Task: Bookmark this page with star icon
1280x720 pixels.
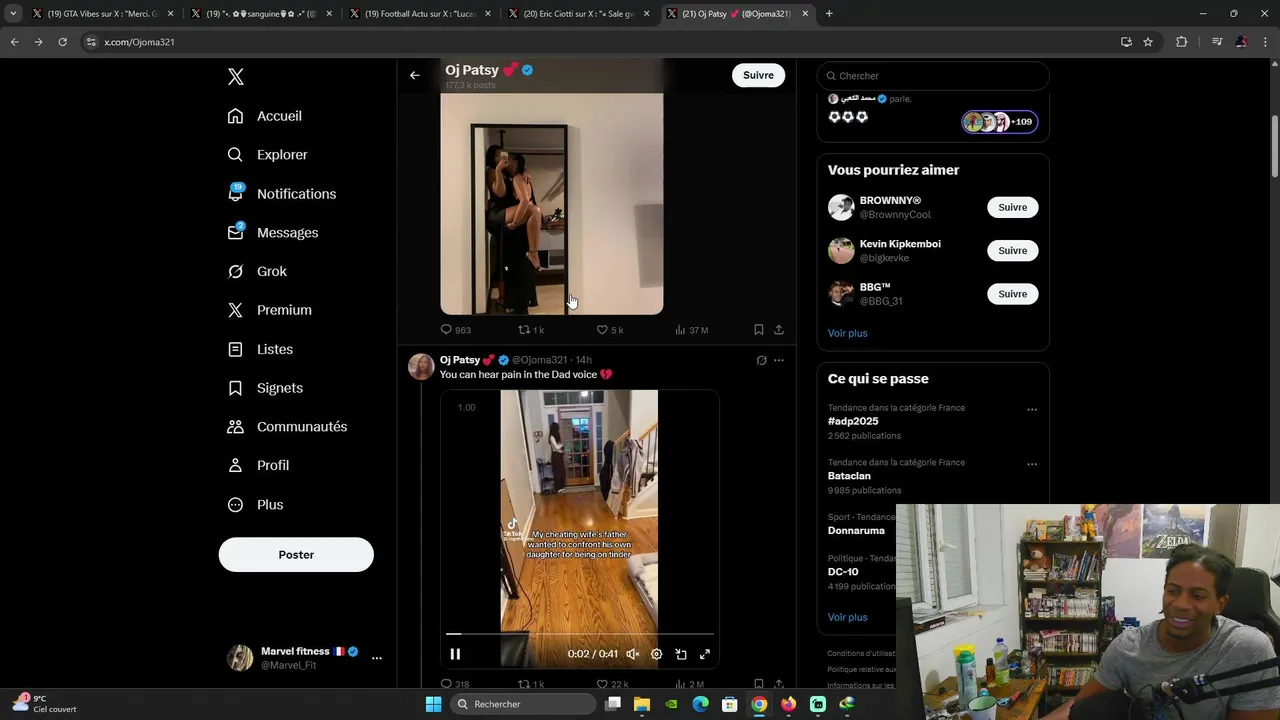Action: (1148, 42)
